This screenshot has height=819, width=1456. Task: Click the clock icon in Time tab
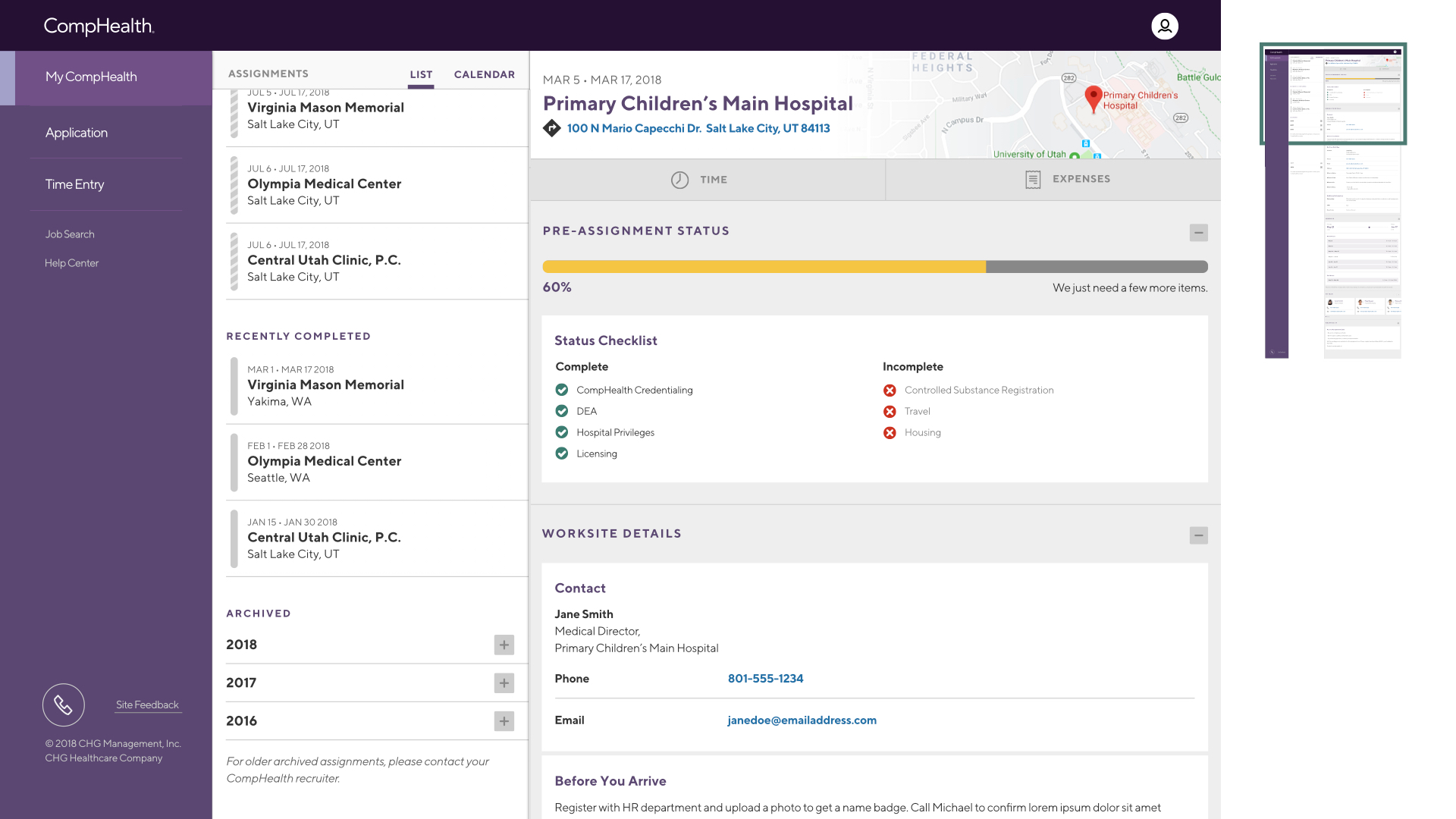[679, 180]
